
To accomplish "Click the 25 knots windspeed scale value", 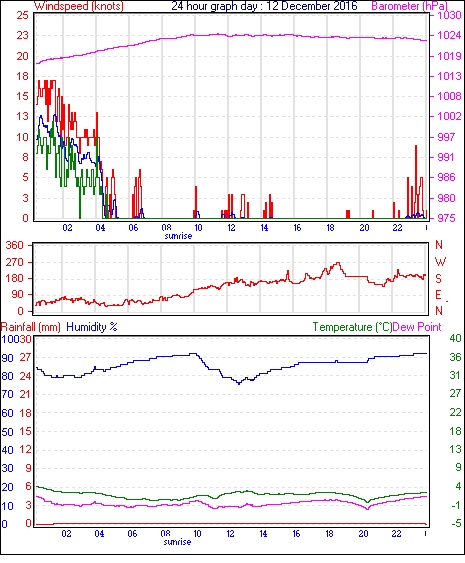I will (x=22, y=15).
